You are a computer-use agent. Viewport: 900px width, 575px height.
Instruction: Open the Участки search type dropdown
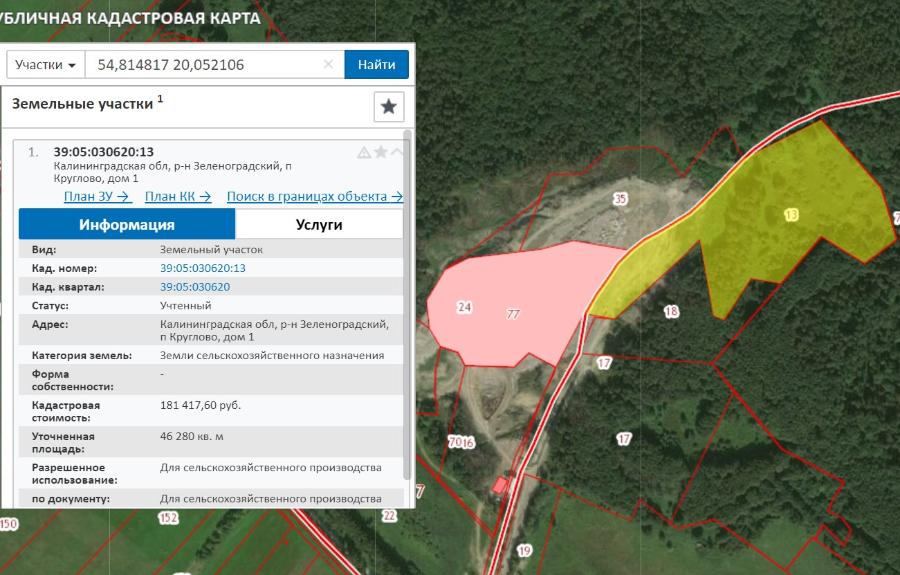pos(46,64)
